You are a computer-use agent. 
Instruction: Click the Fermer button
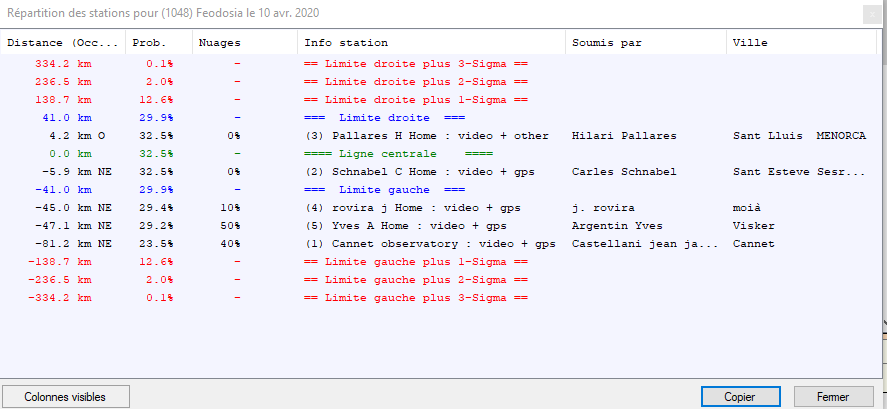832,397
